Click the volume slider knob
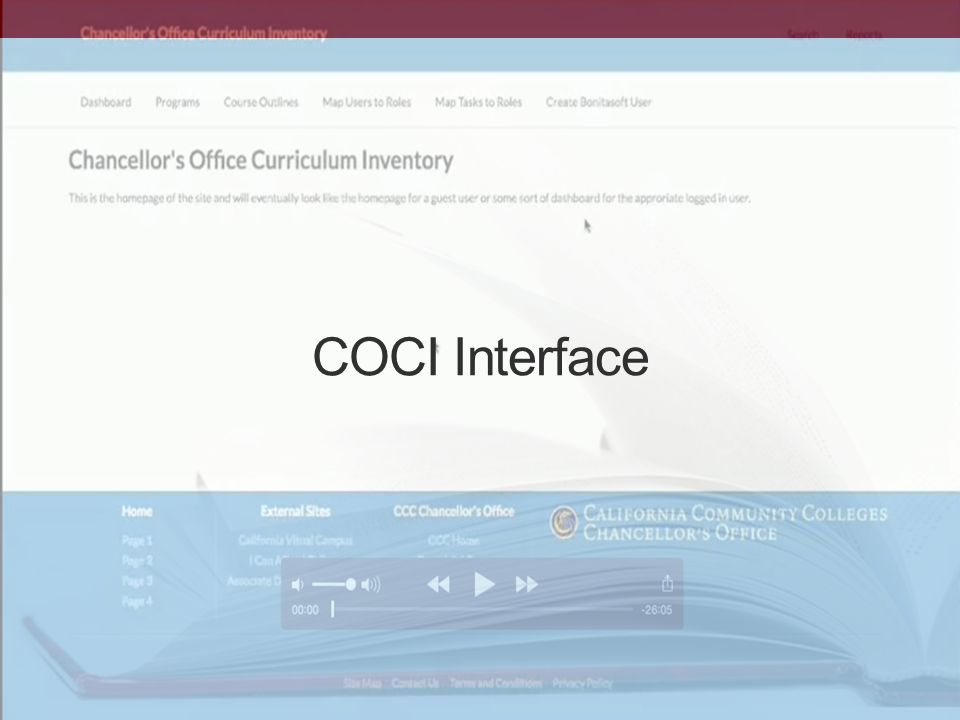The image size is (960, 720). 351,585
